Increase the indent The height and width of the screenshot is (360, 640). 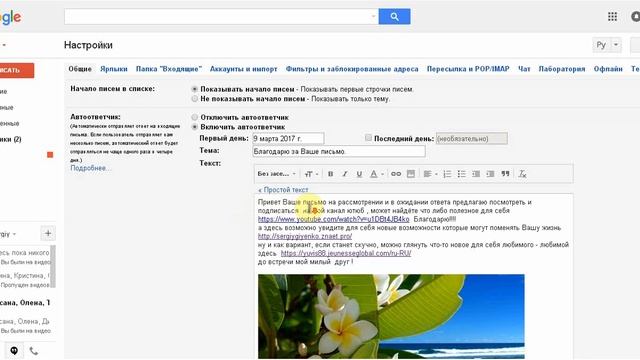click(490, 174)
